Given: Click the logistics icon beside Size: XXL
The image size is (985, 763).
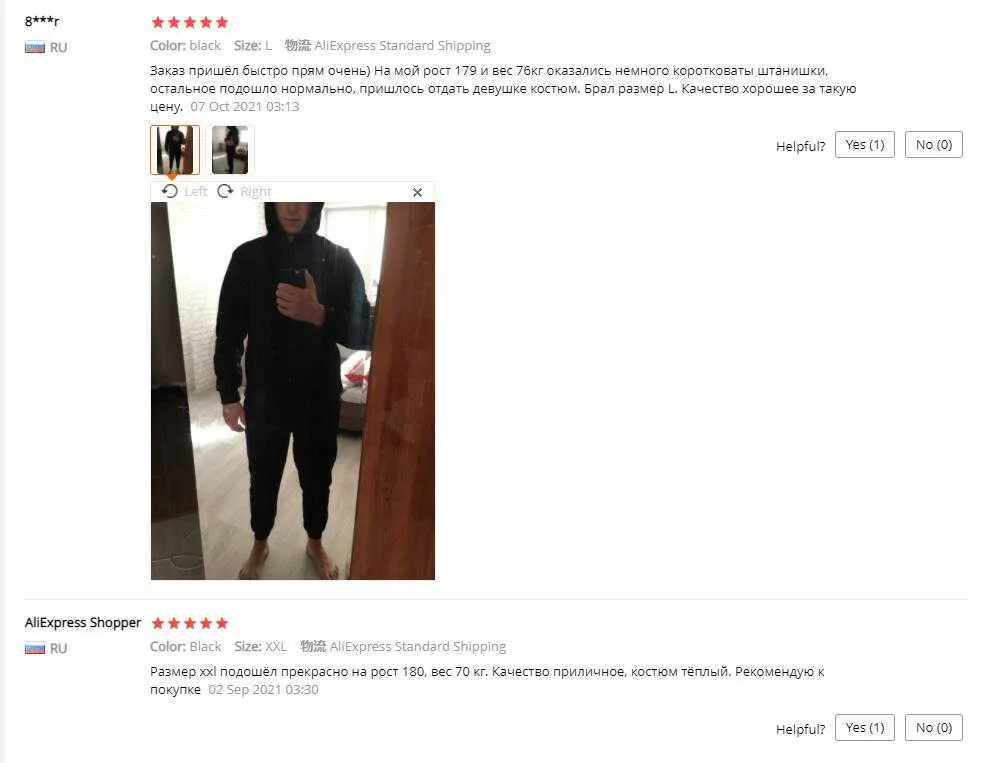Looking at the screenshot, I should click(313, 646).
